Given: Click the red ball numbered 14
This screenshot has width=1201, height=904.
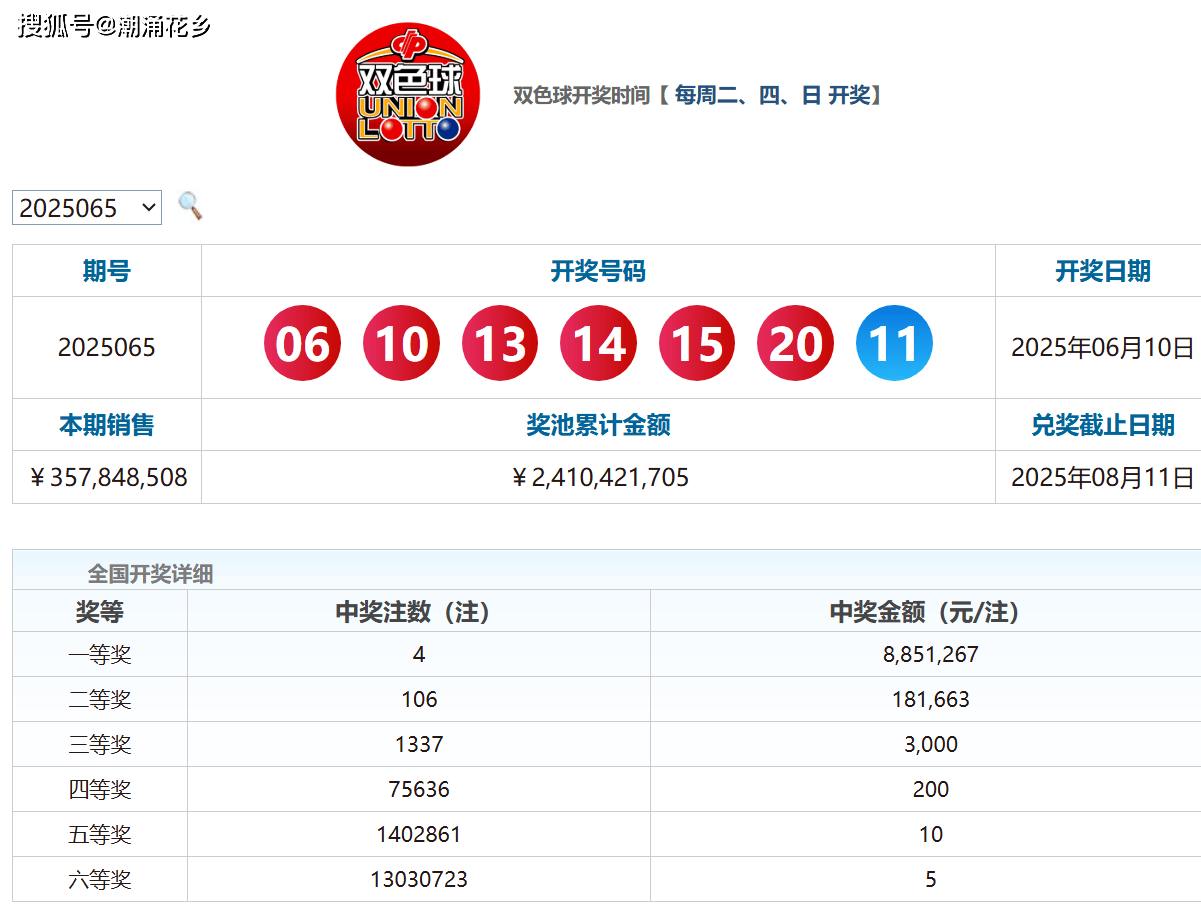Looking at the screenshot, I should tap(598, 343).
